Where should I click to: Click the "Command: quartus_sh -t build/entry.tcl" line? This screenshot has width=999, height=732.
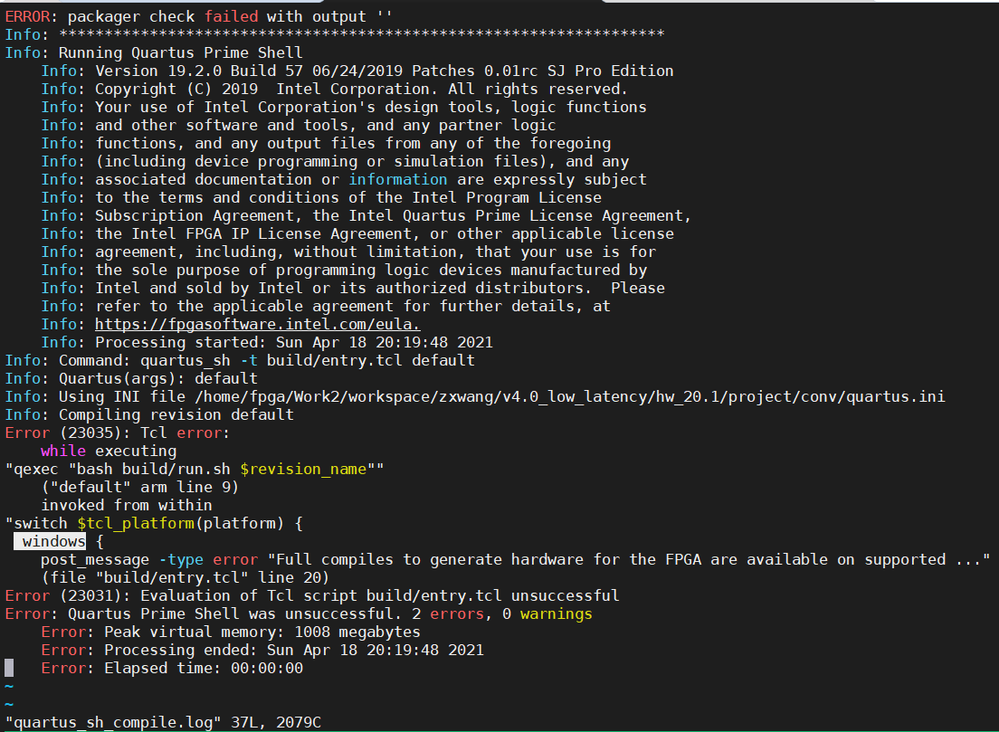(240, 361)
